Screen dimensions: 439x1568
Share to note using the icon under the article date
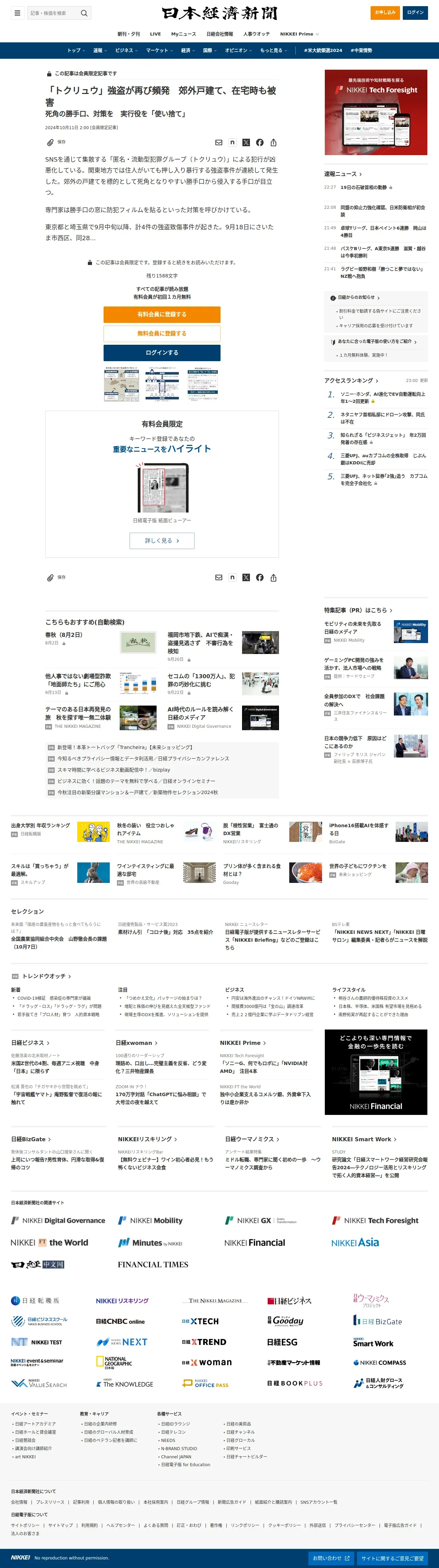[232, 142]
